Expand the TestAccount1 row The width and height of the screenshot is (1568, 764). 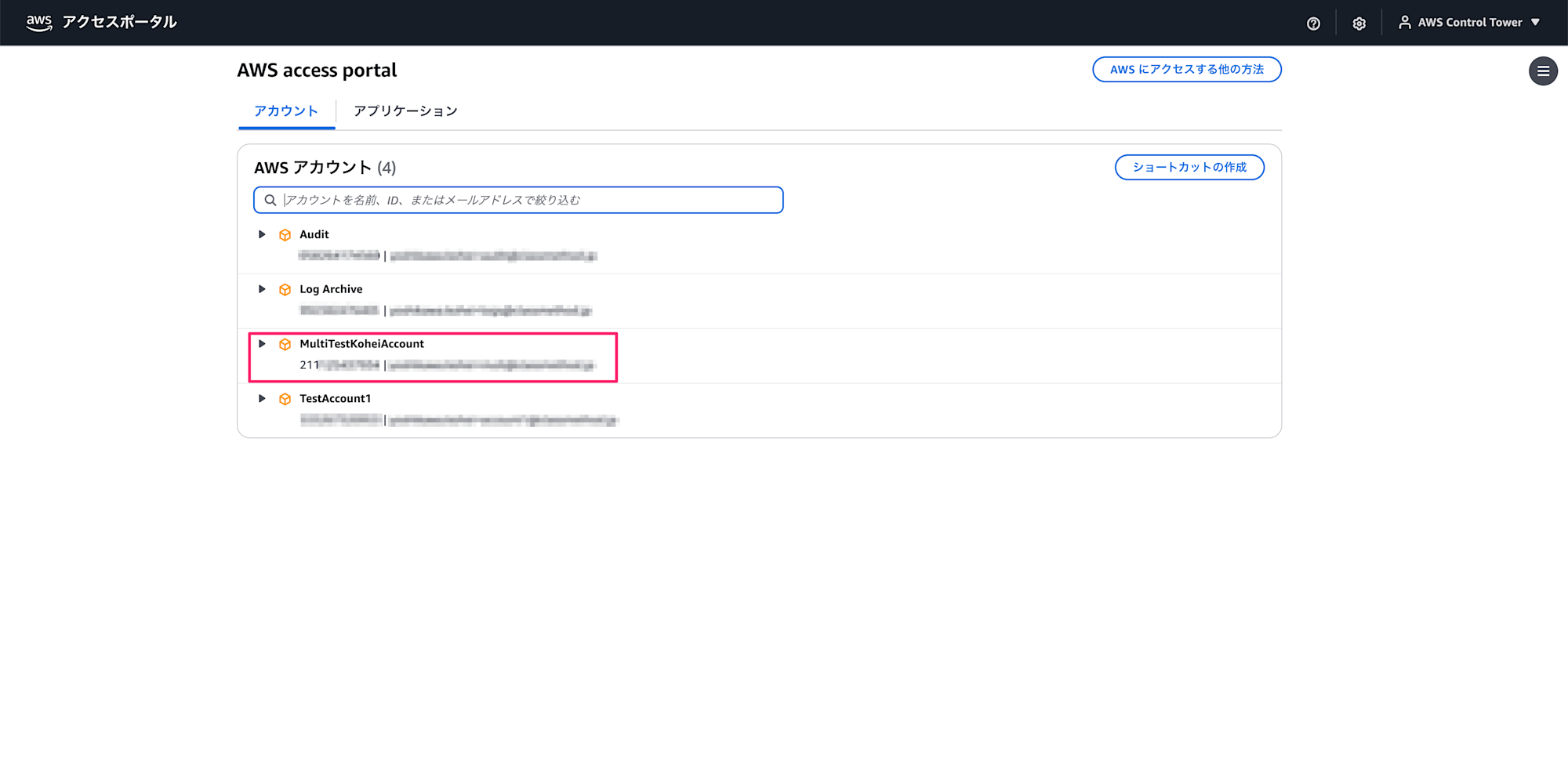[x=262, y=399]
